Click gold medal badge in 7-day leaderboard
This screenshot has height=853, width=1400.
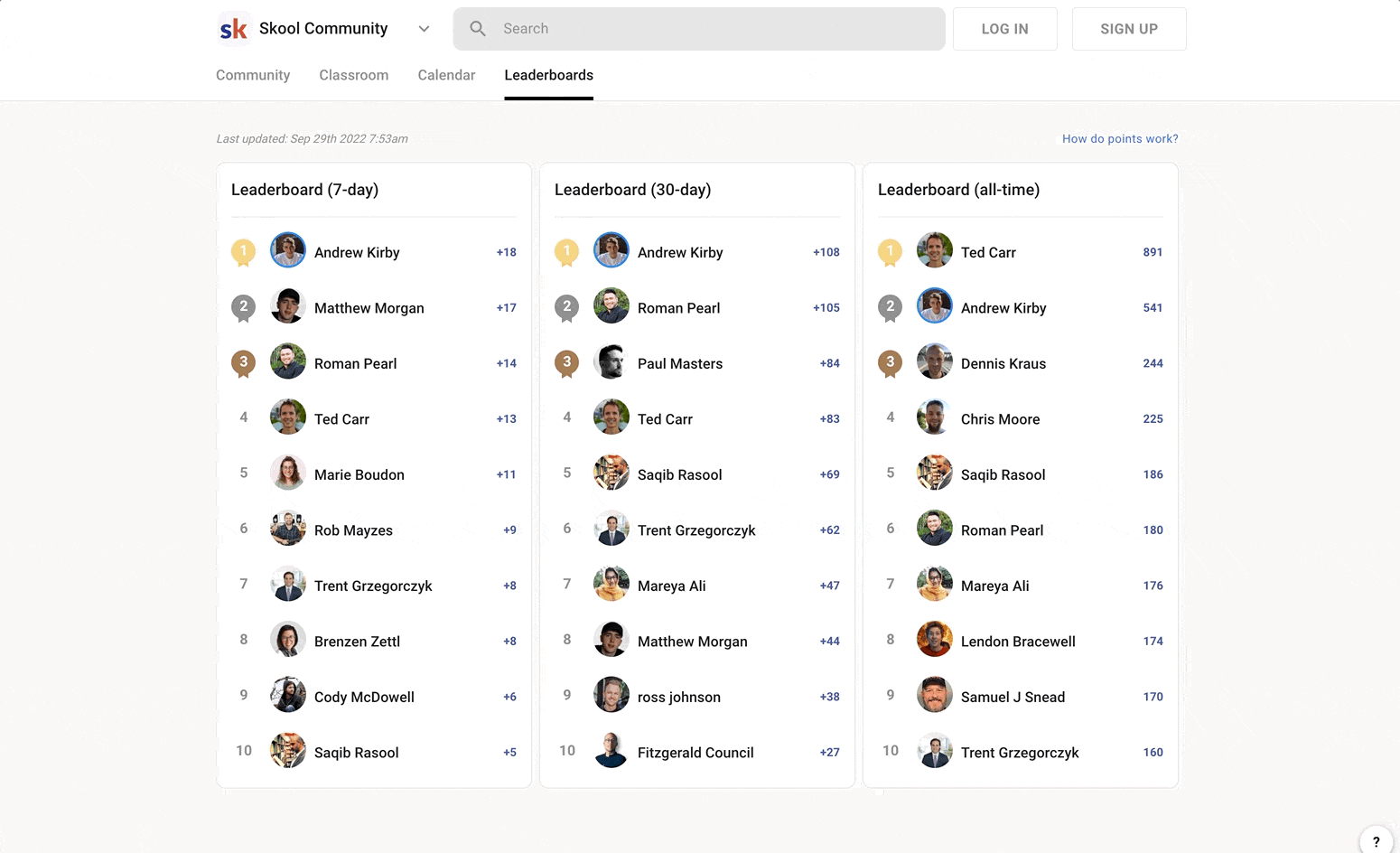[x=243, y=252]
